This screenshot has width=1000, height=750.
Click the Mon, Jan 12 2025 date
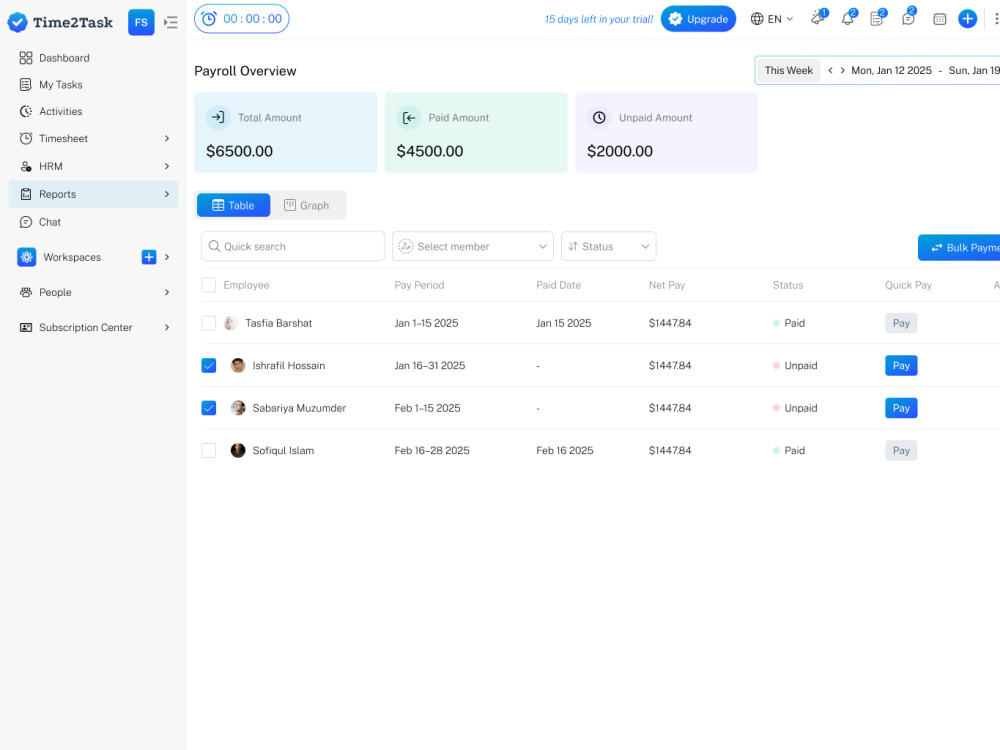point(892,70)
